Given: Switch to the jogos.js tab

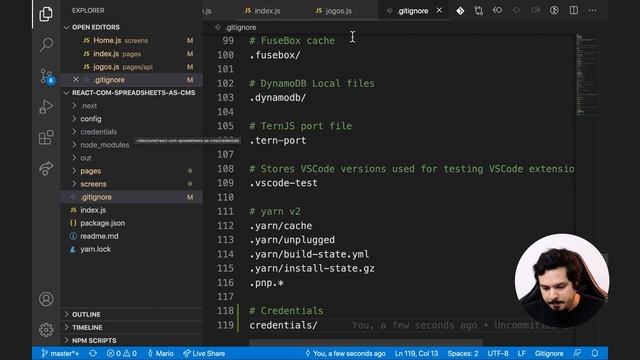Looking at the screenshot, I should click(333, 11).
